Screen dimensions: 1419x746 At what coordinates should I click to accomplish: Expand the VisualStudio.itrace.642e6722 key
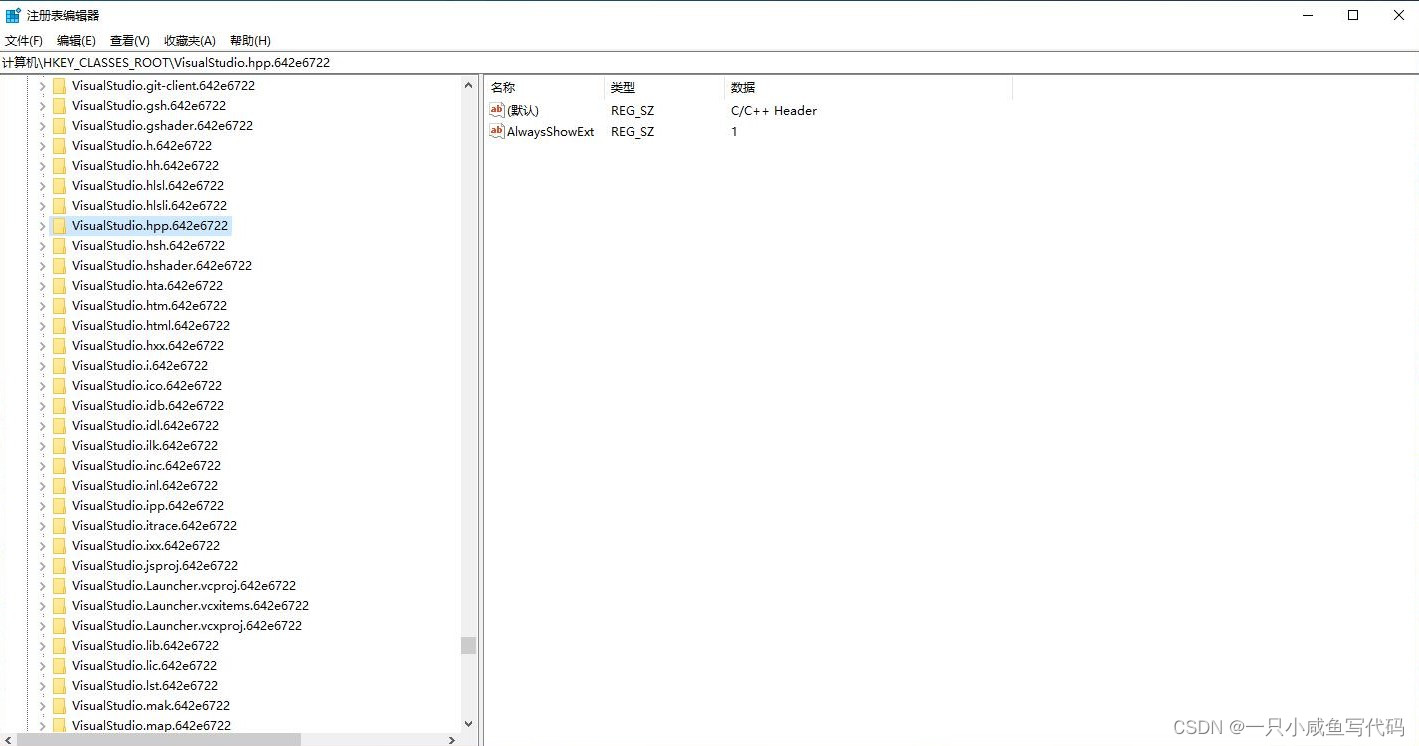coord(42,526)
